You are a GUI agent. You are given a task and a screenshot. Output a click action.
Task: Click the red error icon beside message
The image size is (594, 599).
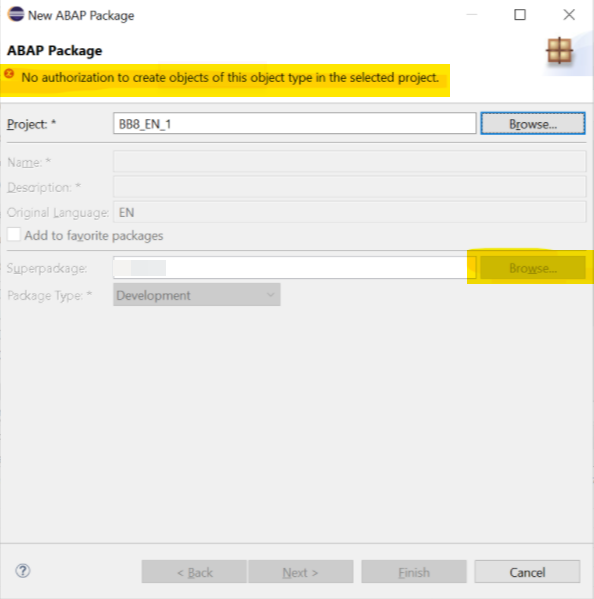pyautogui.click(x=10, y=74)
